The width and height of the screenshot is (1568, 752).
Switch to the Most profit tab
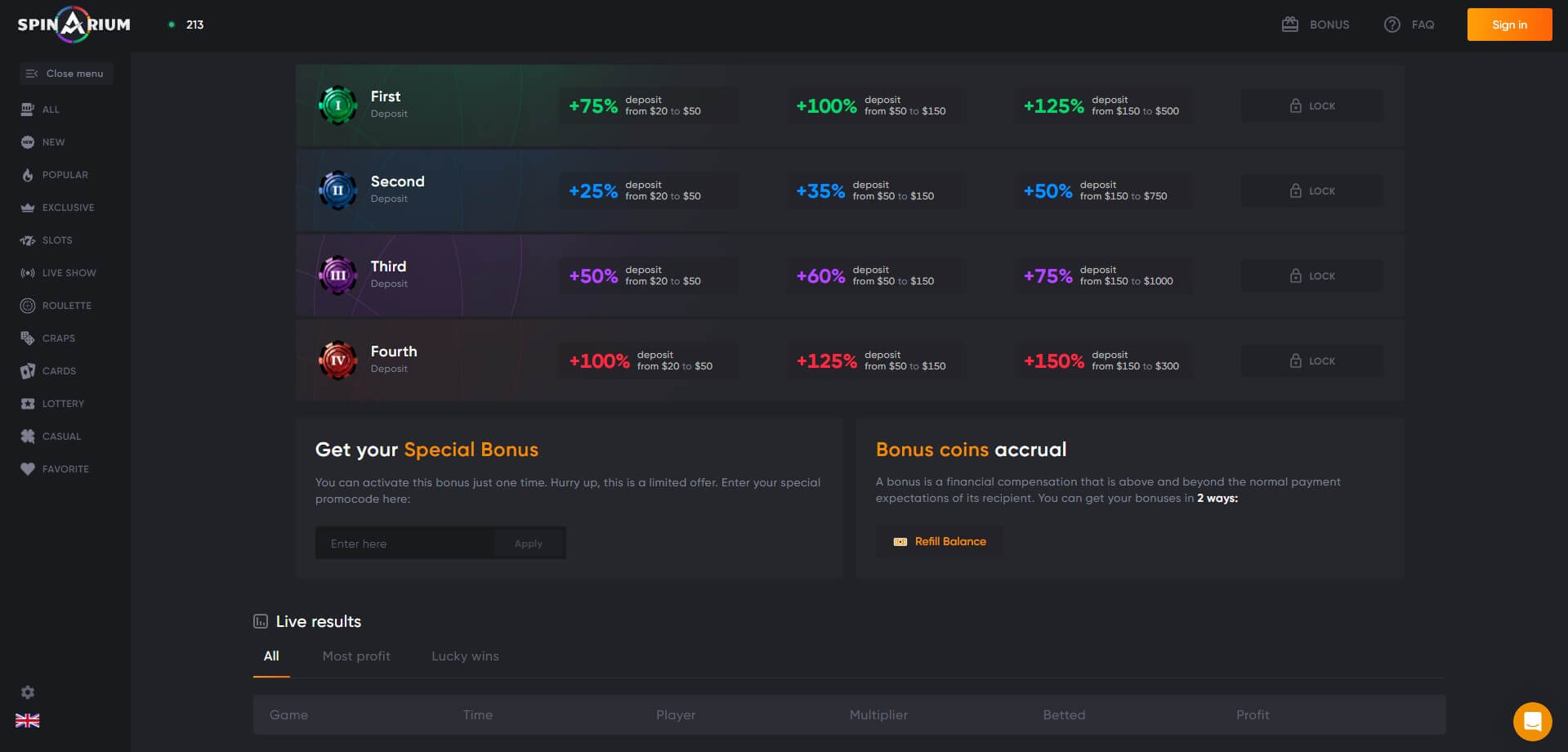coord(356,656)
